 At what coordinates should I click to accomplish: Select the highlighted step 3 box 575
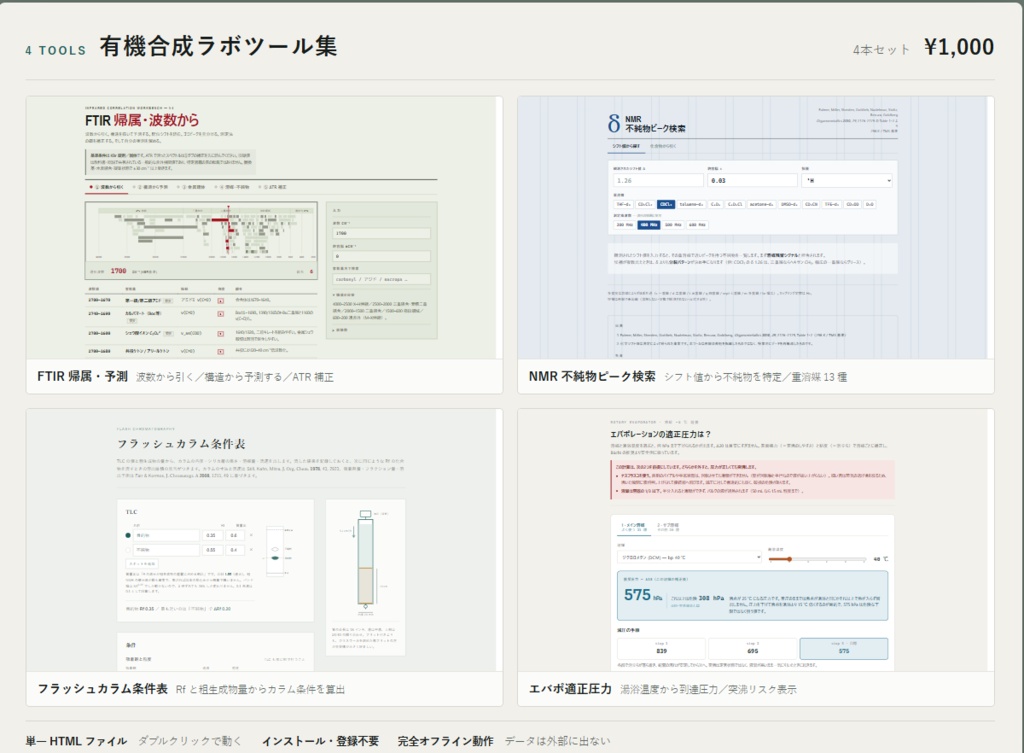pos(844,648)
